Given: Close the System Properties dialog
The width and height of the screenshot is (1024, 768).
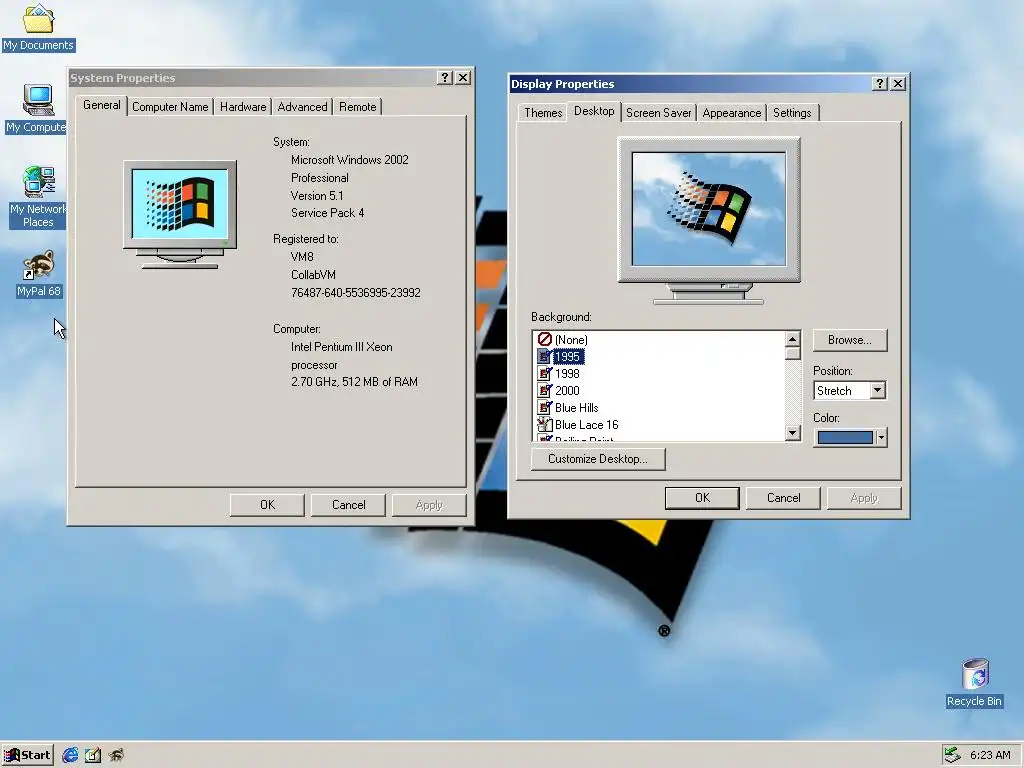Looking at the screenshot, I should pyautogui.click(x=463, y=78).
